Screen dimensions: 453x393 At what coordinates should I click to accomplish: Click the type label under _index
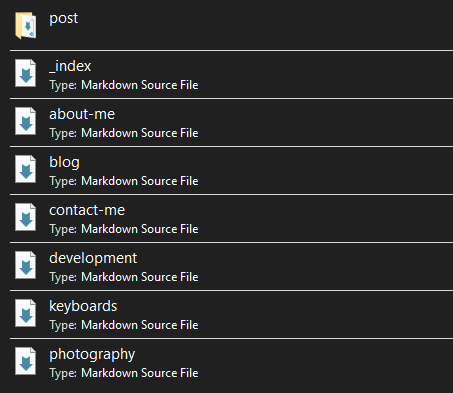pyautogui.click(x=124, y=85)
